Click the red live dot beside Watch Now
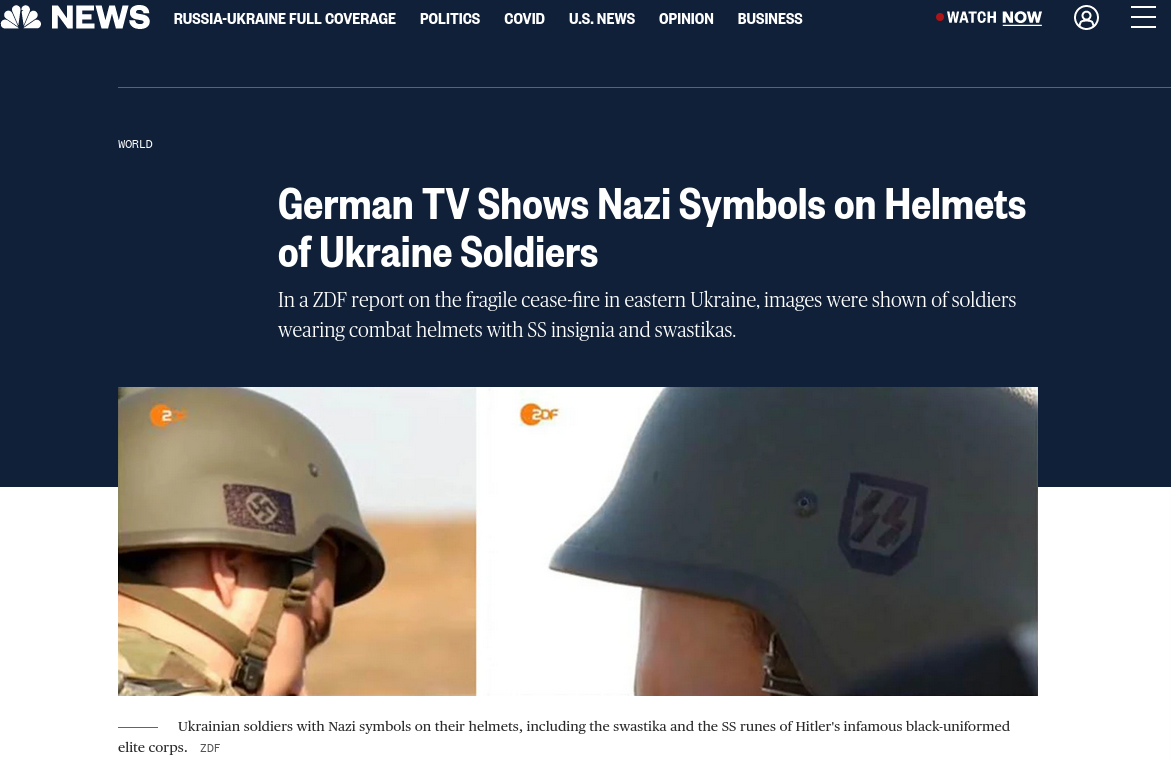The image size is (1171, 763). point(939,17)
